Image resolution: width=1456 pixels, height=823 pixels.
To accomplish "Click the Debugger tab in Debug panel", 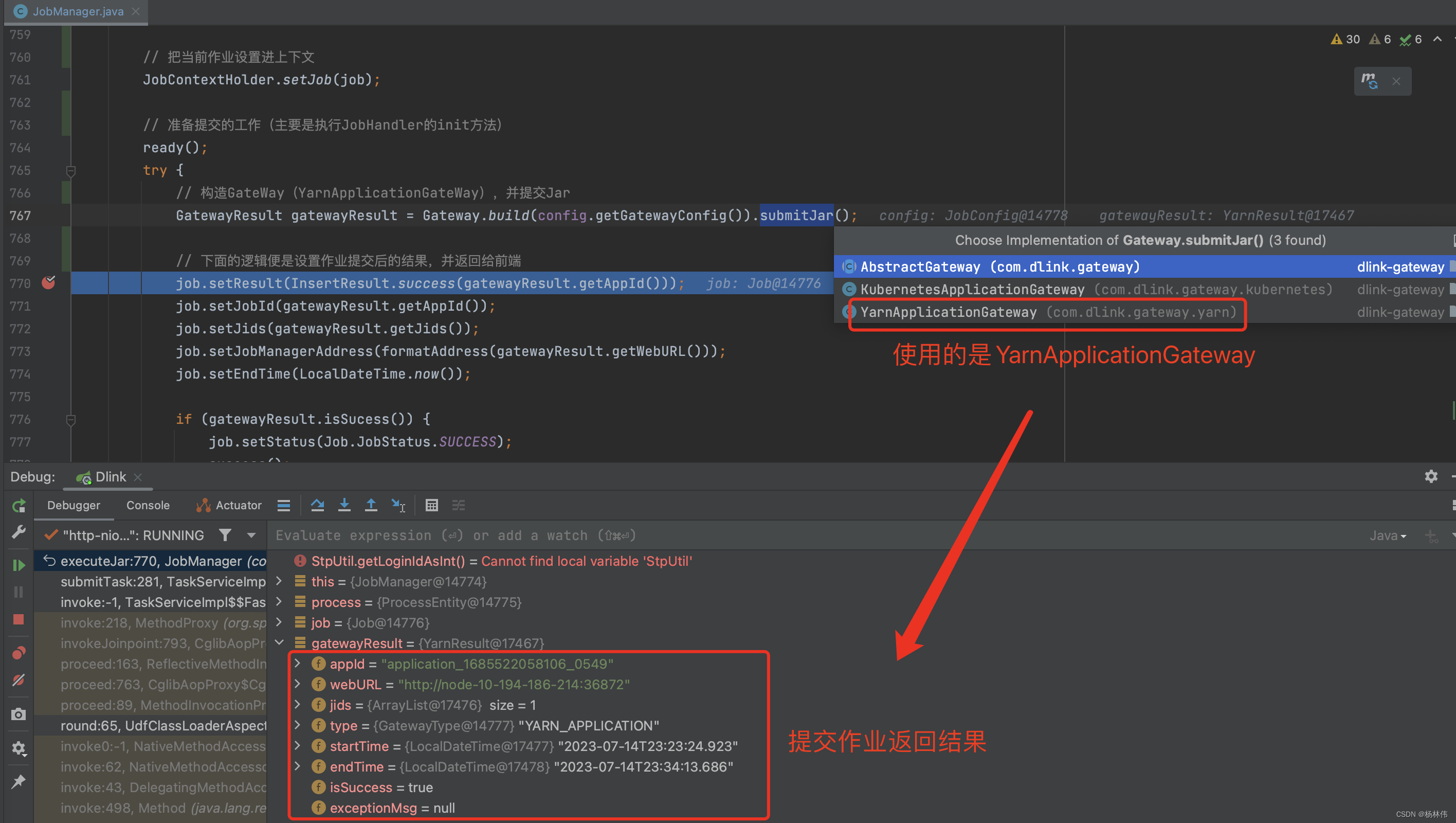I will point(75,505).
